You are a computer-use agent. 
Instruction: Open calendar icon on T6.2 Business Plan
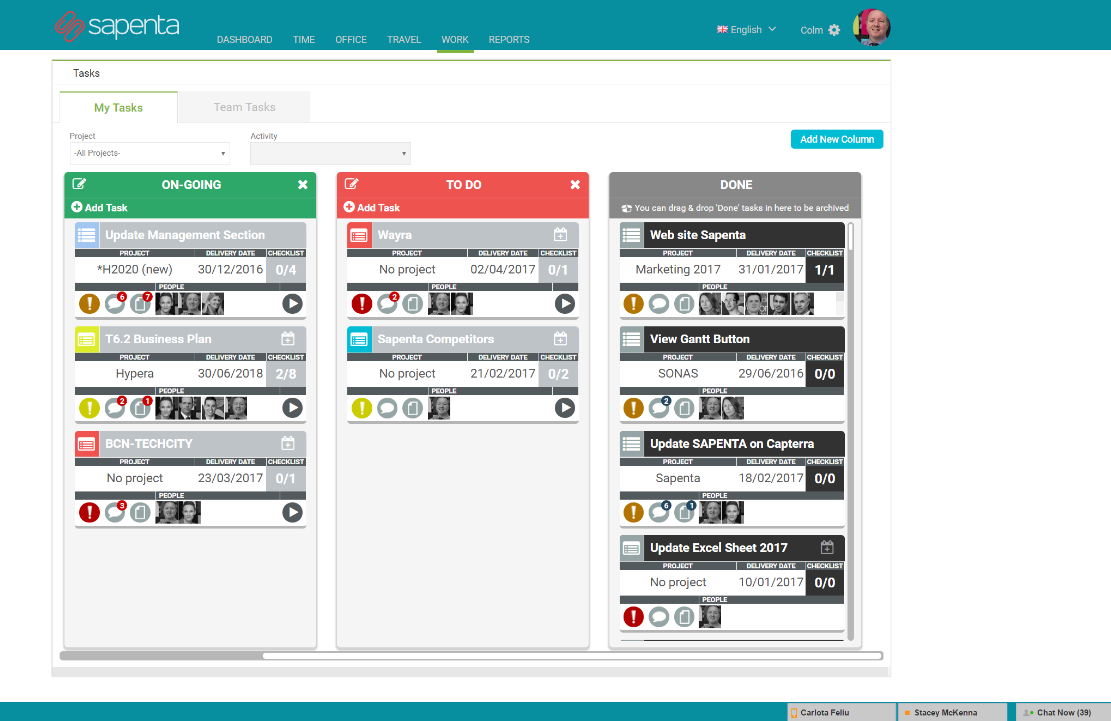(x=288, y=339)
